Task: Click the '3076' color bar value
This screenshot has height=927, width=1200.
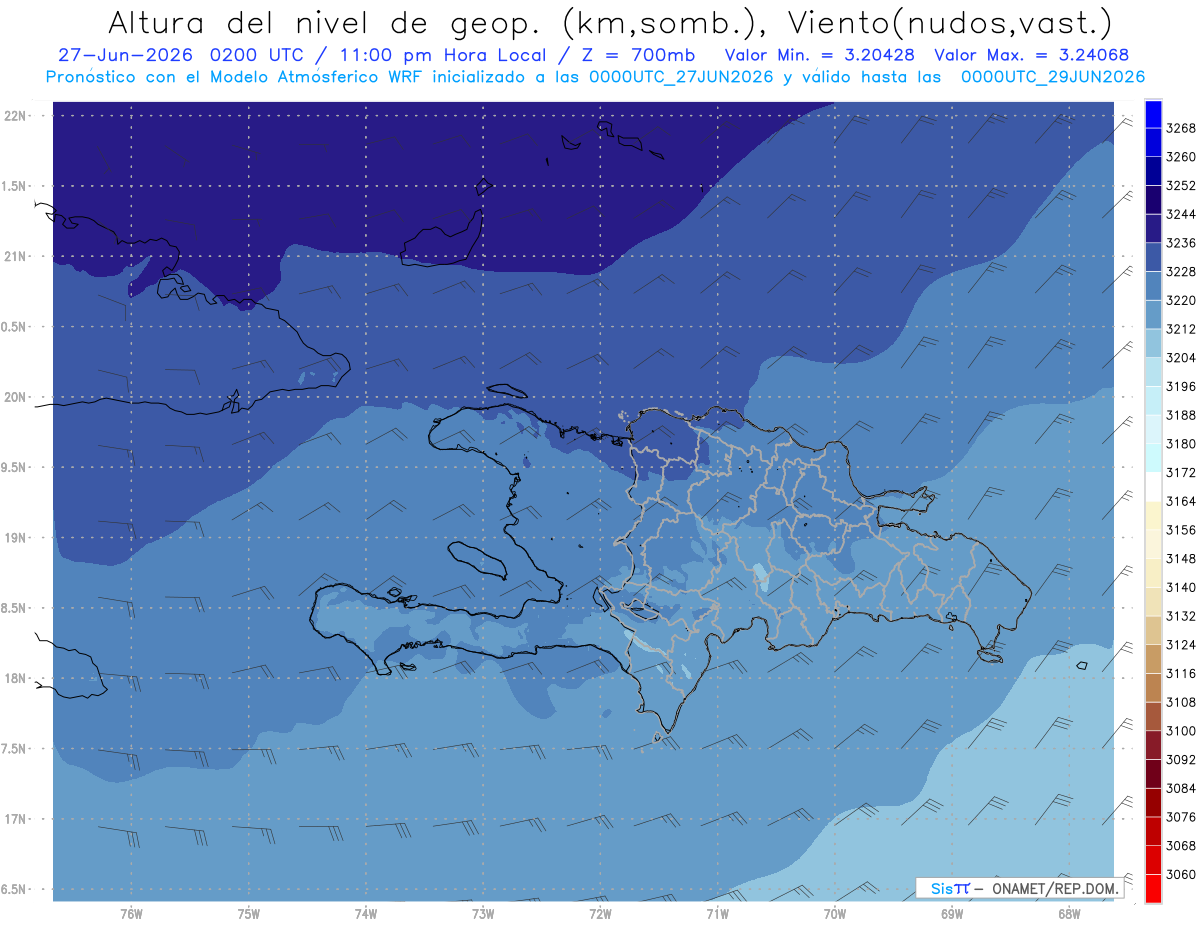Action: pos(1181,817)
